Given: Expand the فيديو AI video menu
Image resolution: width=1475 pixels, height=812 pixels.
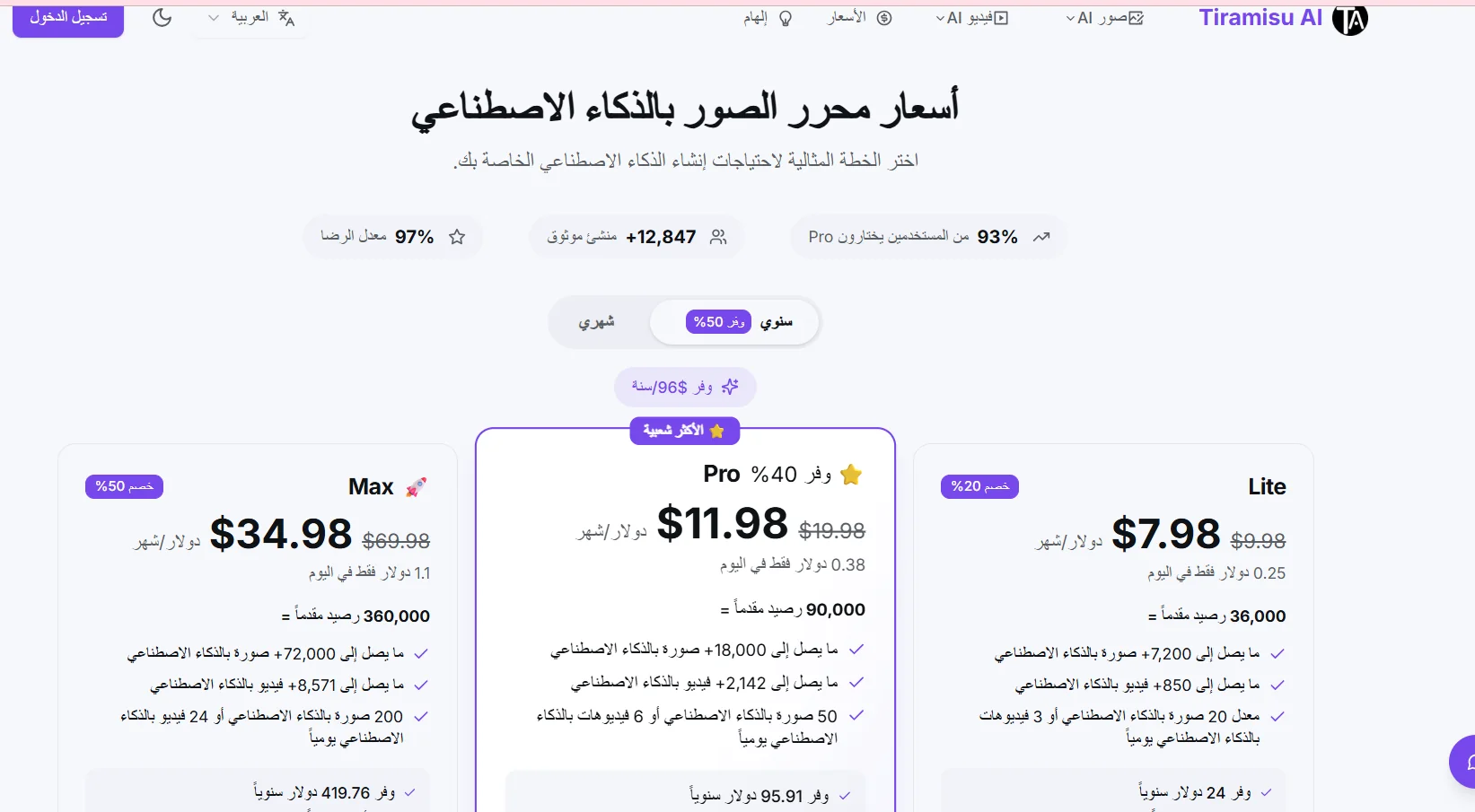Looking at the screenshot, I should point(972,18).
